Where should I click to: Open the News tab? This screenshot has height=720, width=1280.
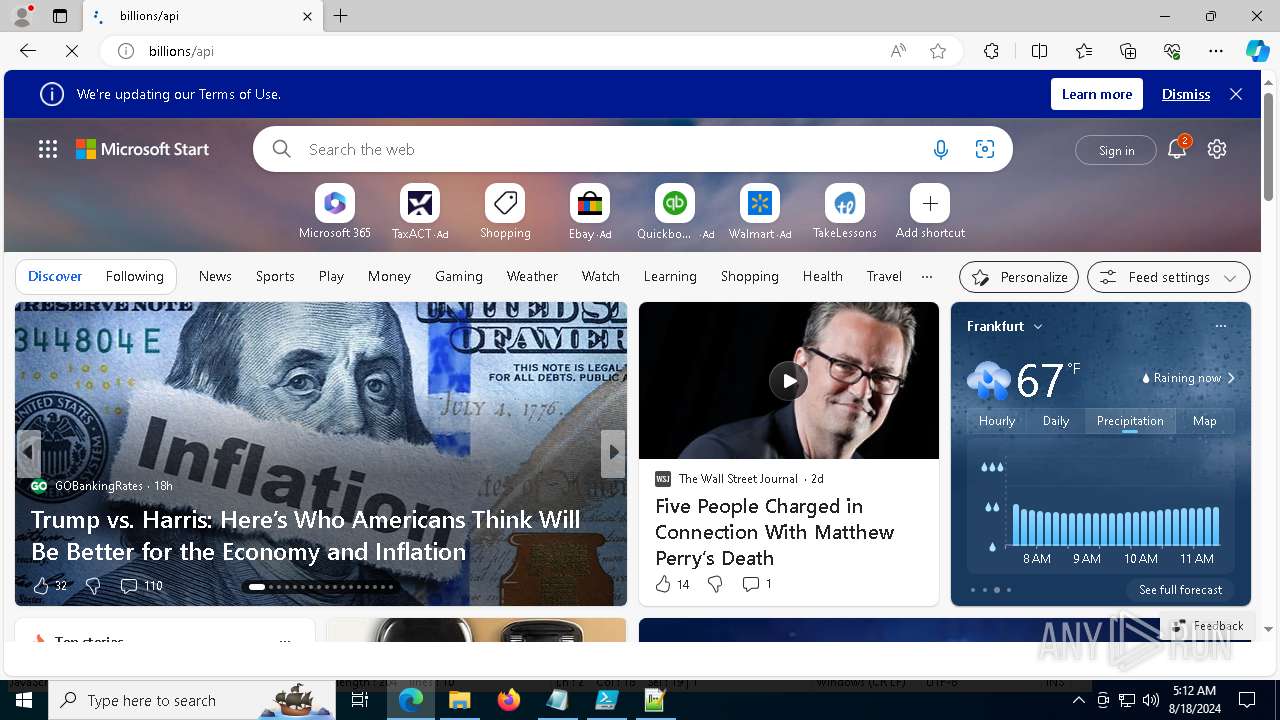pos(215,276)
